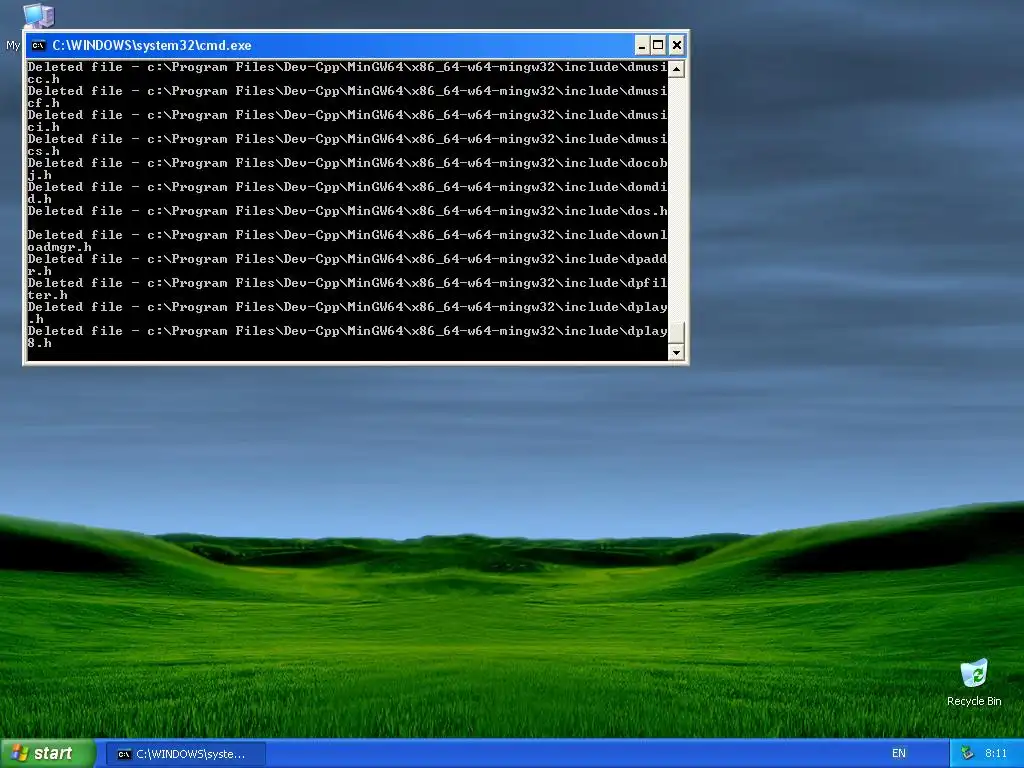This screenshot has height=768, width=1024.
Task: Minimize the cmd.exe window
Action: 642,45
